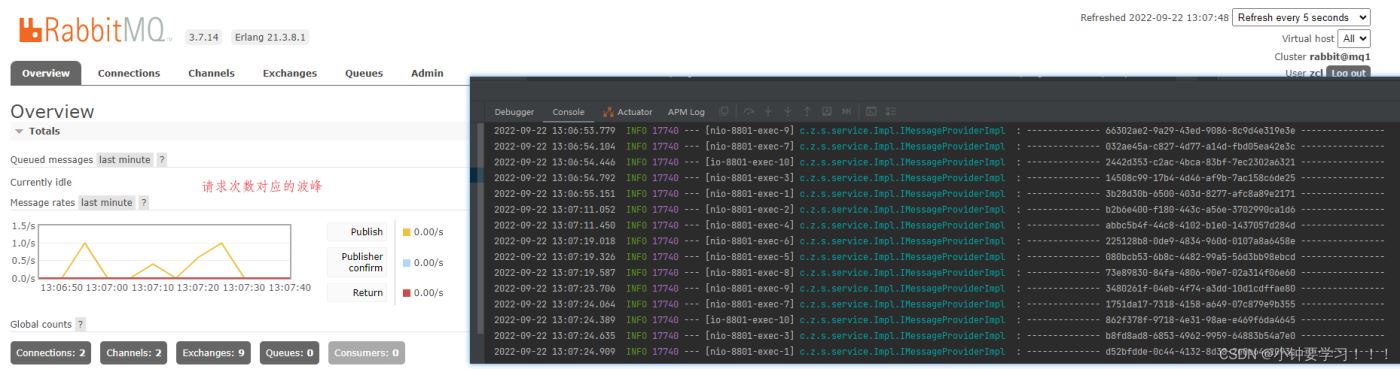The height and width of the screenshot is (369, 1400).
Task: Switch to the Debugger tab in IDE
Action: (x=514, y=112)
